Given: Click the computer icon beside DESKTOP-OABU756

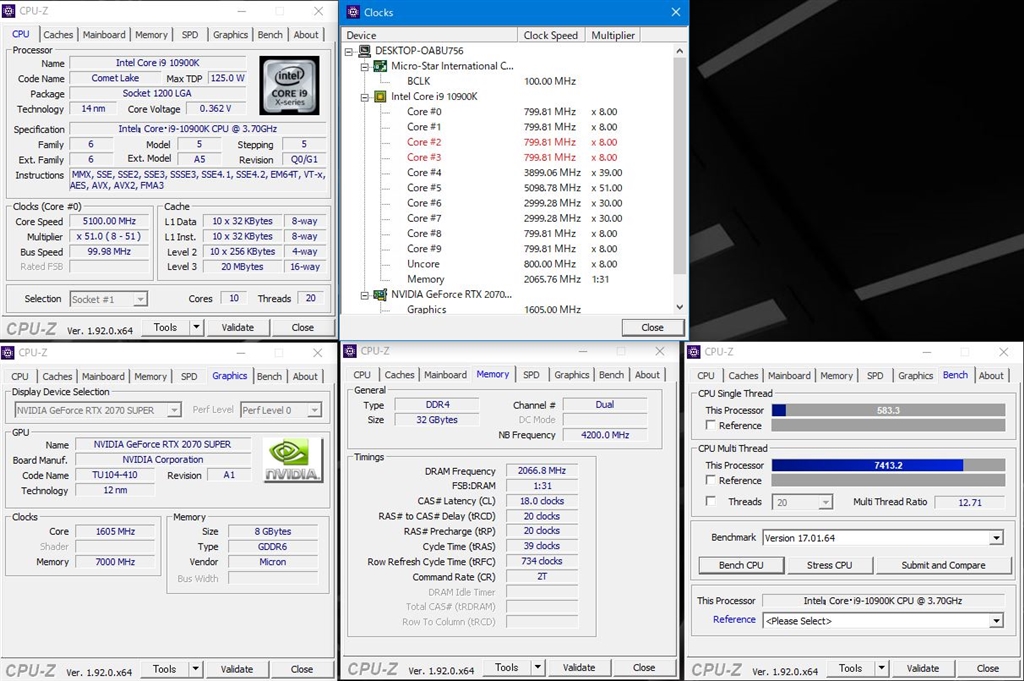Looking at the screenshot, I should (364, 51).
